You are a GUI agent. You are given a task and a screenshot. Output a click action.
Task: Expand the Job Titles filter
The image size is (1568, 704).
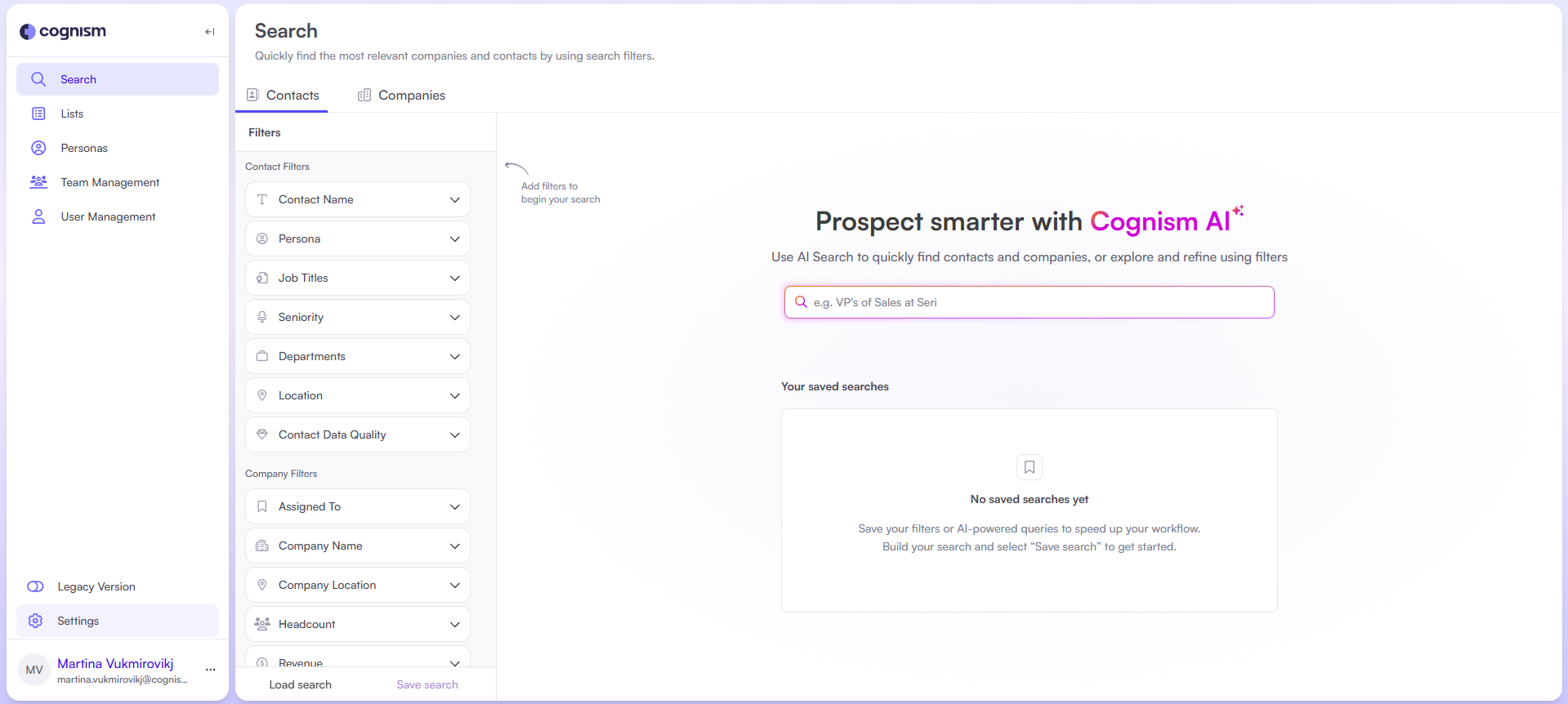click(x=358, y=278)
